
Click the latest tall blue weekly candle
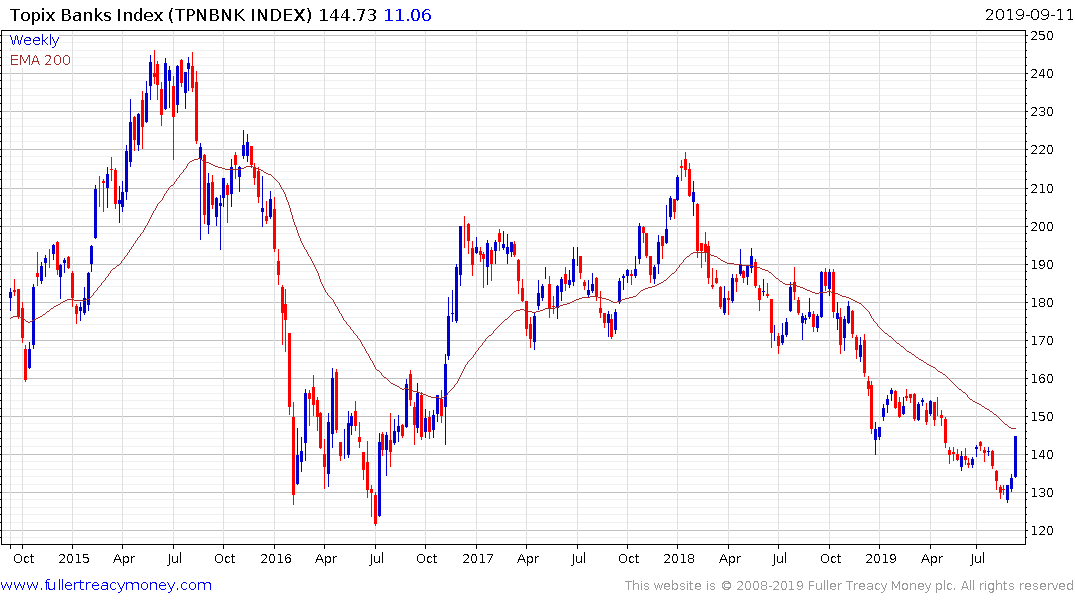coord(1015,457)
